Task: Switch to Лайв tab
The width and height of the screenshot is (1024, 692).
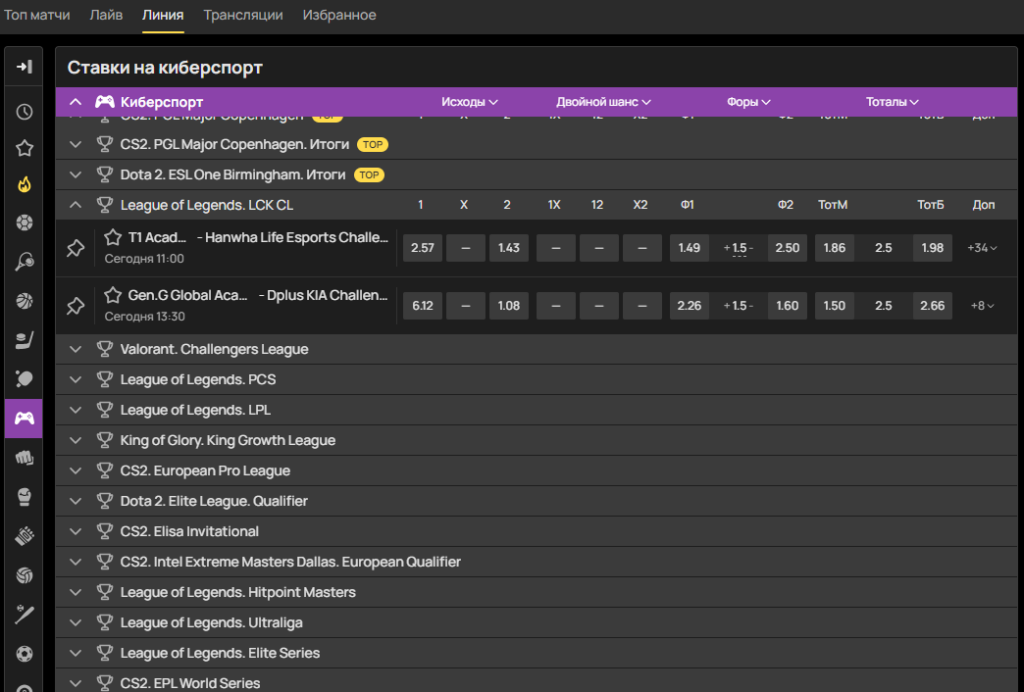Action: pos(106,15)
